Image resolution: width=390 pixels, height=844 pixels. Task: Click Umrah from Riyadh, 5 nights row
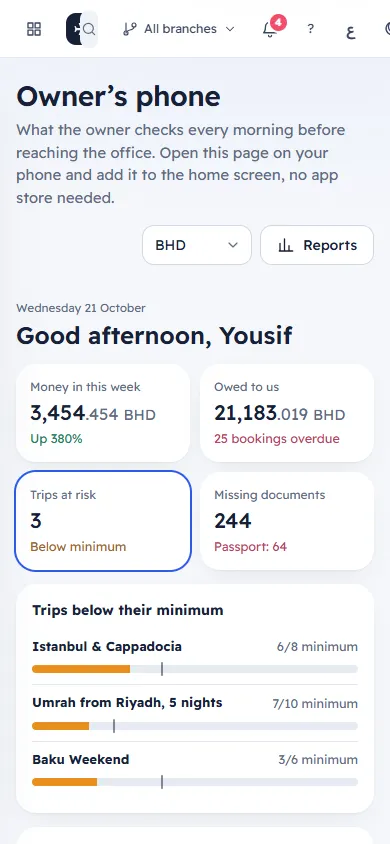click(195, 713)
